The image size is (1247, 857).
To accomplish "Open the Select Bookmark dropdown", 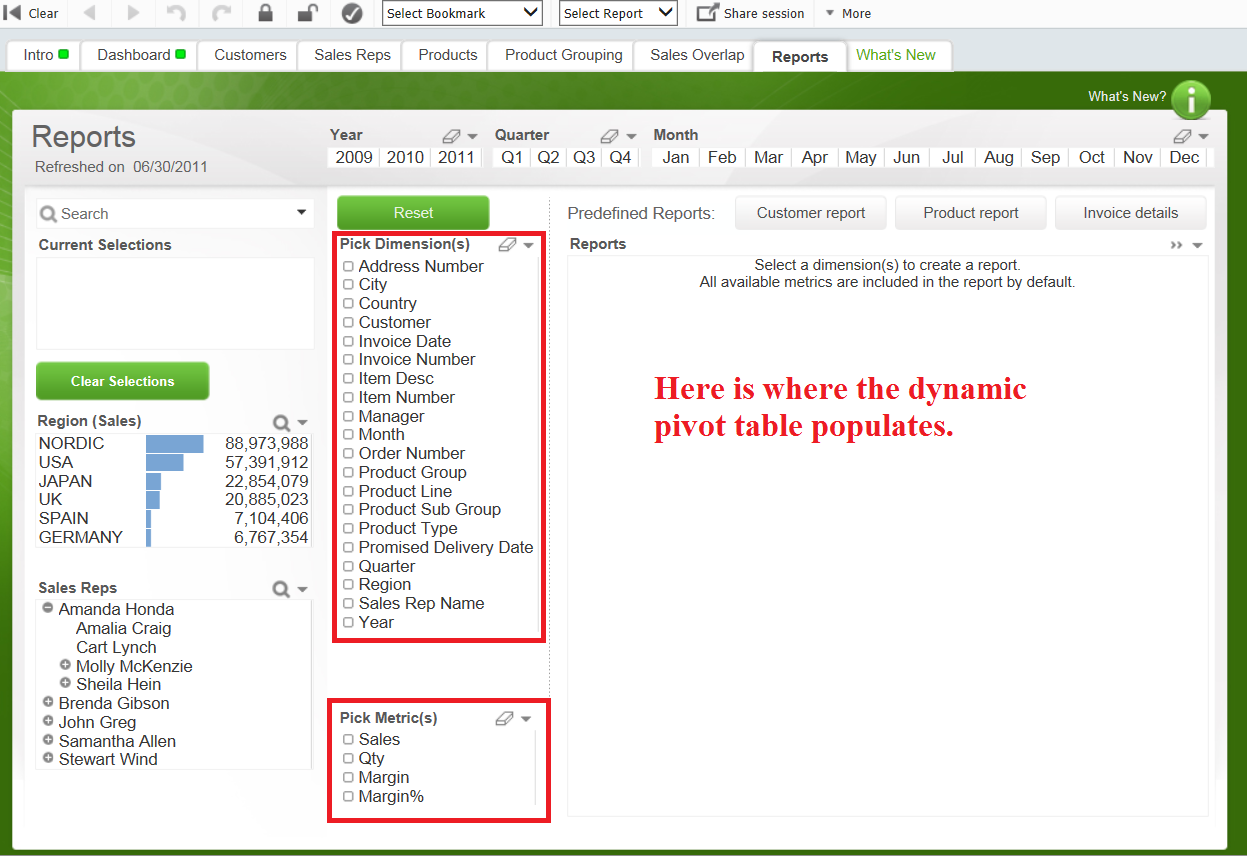I will tap(462, 13).
